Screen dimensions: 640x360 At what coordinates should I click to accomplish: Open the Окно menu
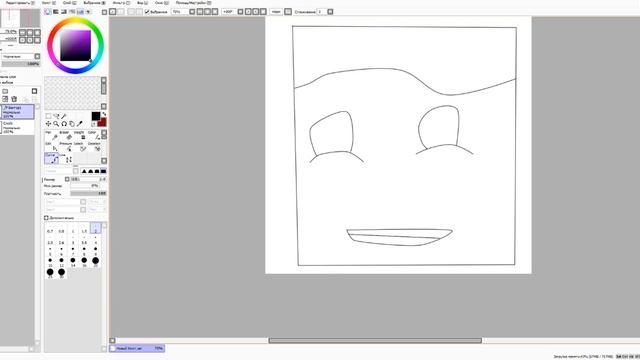[161, 3]
